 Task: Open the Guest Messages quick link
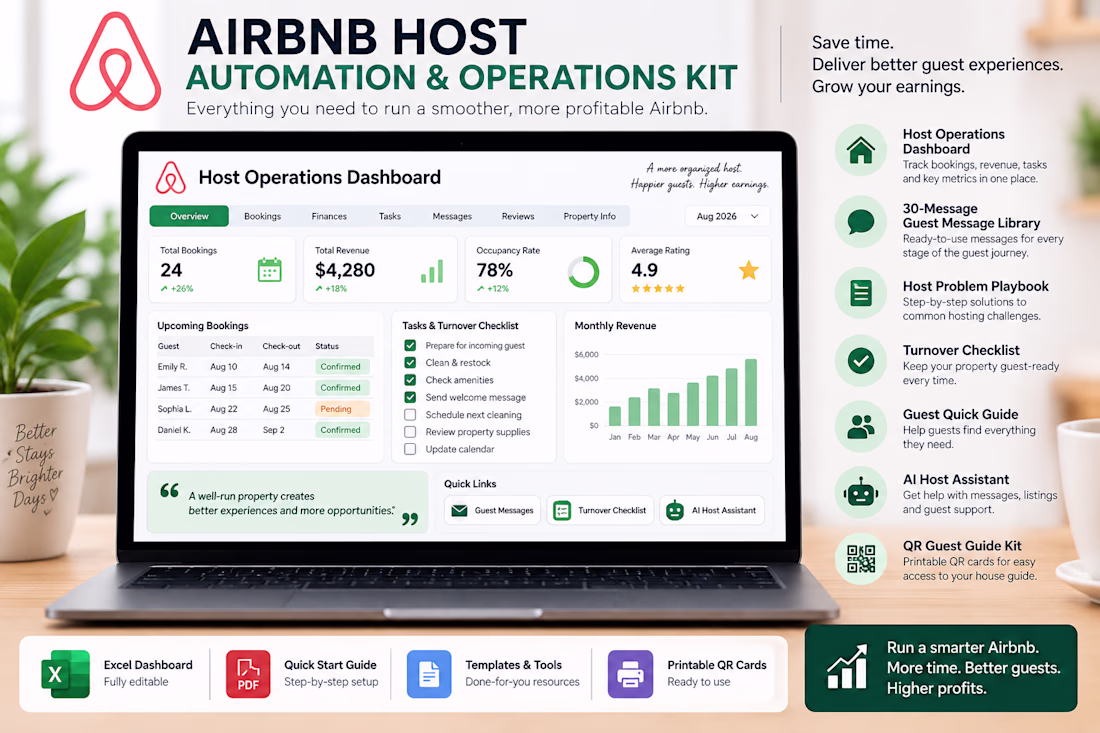point(492,511)
